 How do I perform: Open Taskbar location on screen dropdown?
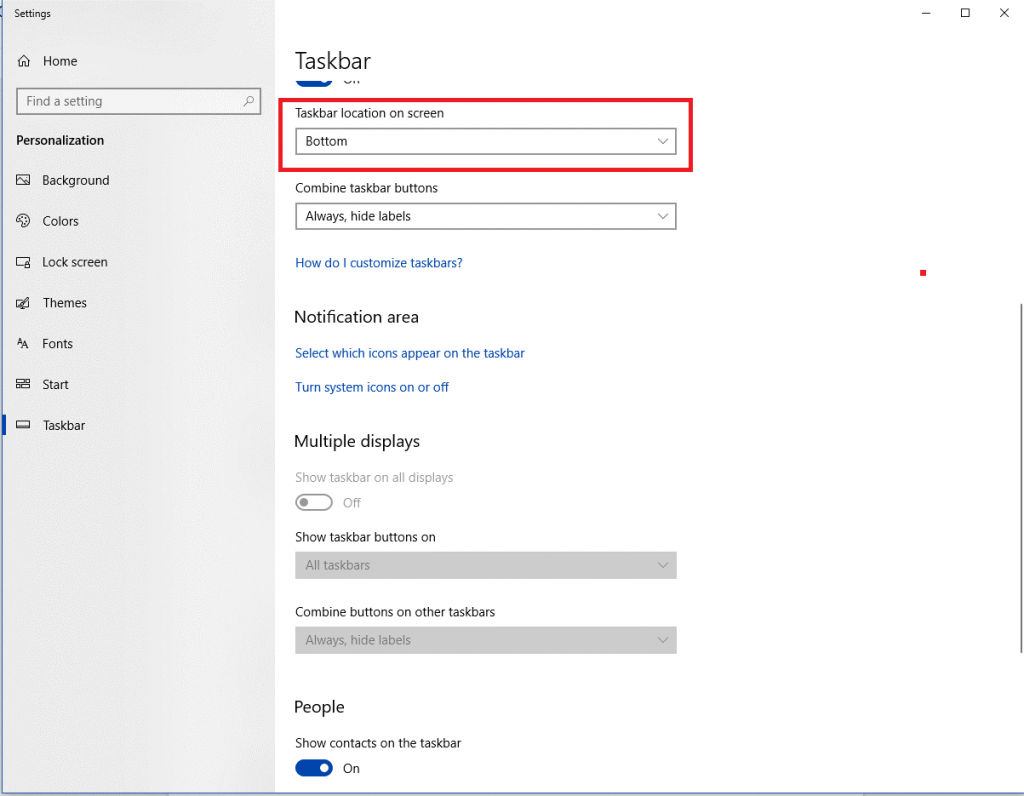485,141
